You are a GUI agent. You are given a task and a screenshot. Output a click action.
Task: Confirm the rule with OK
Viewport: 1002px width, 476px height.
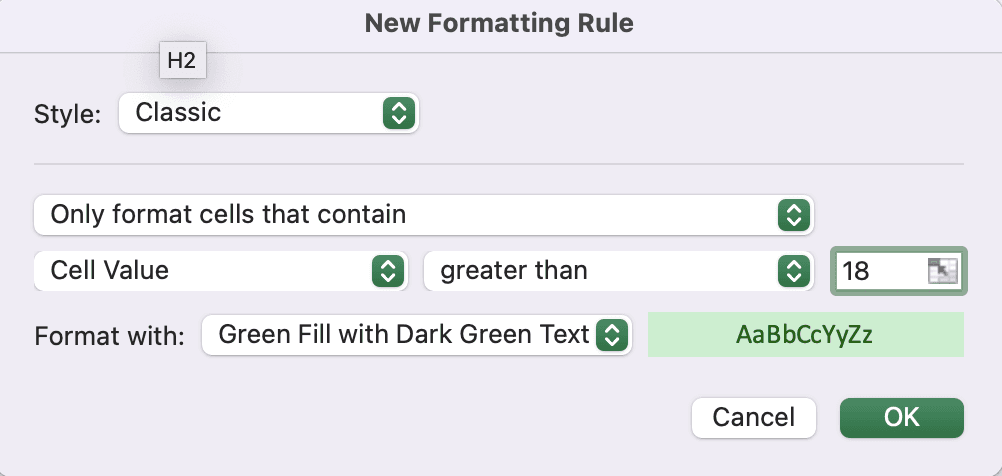click(x=901, y=417)
